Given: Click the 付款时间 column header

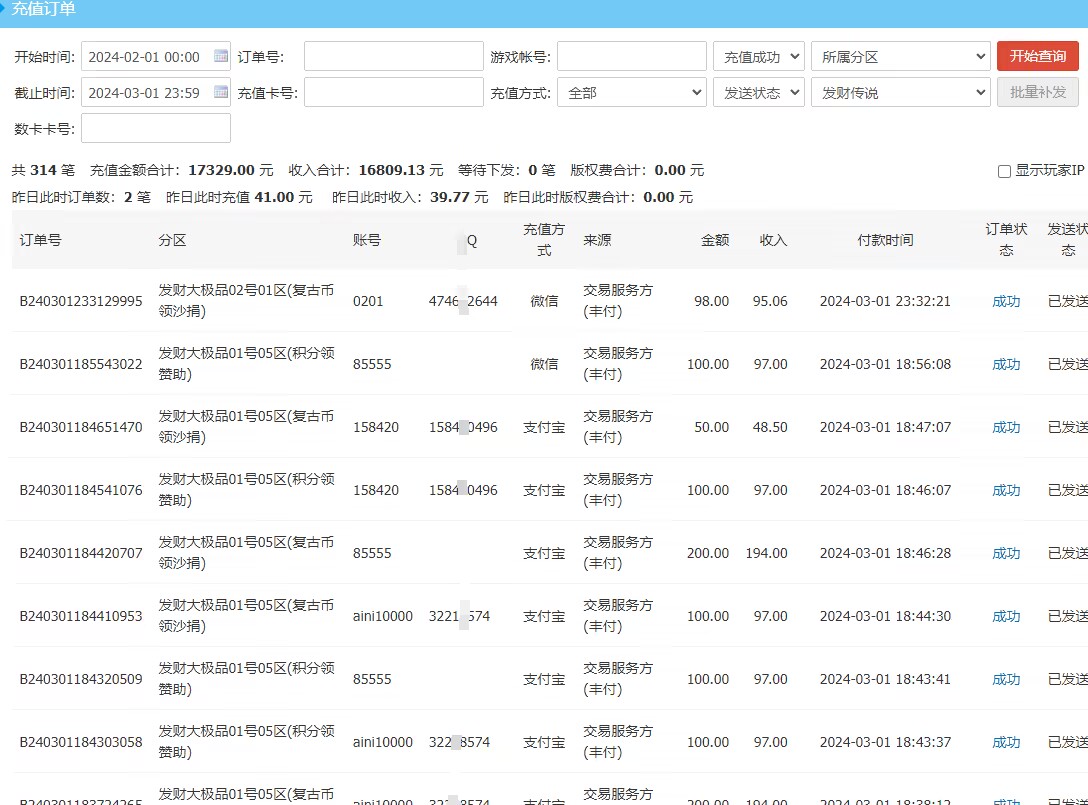Looking at the screenshot, I should point(885,240).
